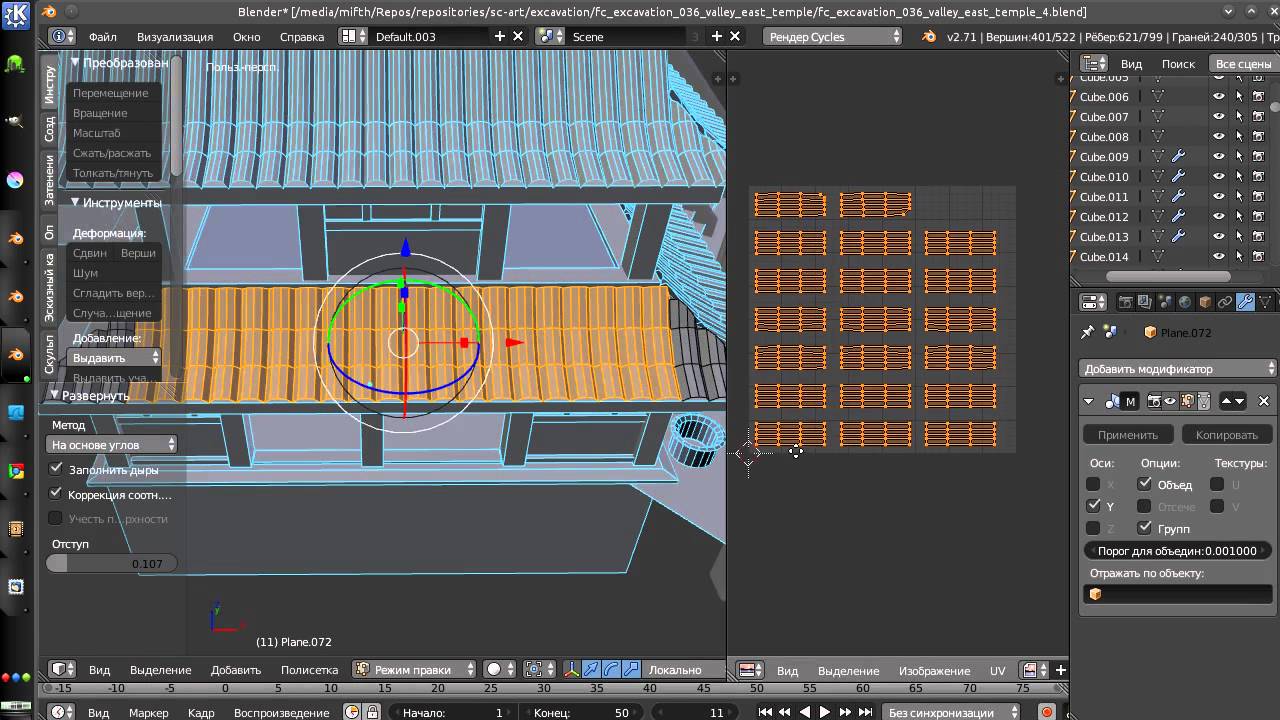Image resolution: width=1280 pixels, height=720 pixels.
Task: Click the red record button in the timeline
Action: coord(1047,712)
